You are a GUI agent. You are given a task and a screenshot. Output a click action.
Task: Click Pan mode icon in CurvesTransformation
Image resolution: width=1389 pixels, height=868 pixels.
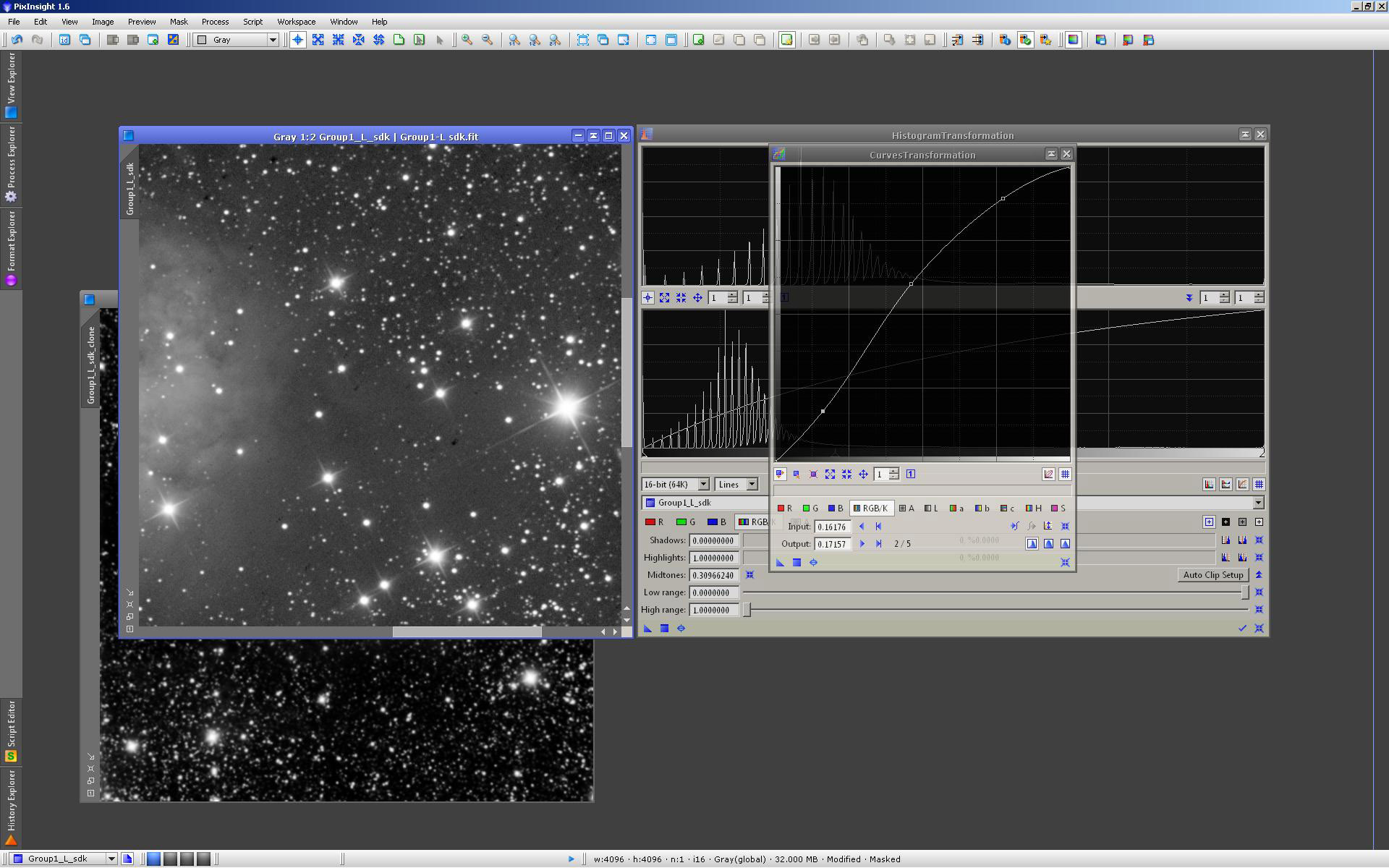(863, 475)
